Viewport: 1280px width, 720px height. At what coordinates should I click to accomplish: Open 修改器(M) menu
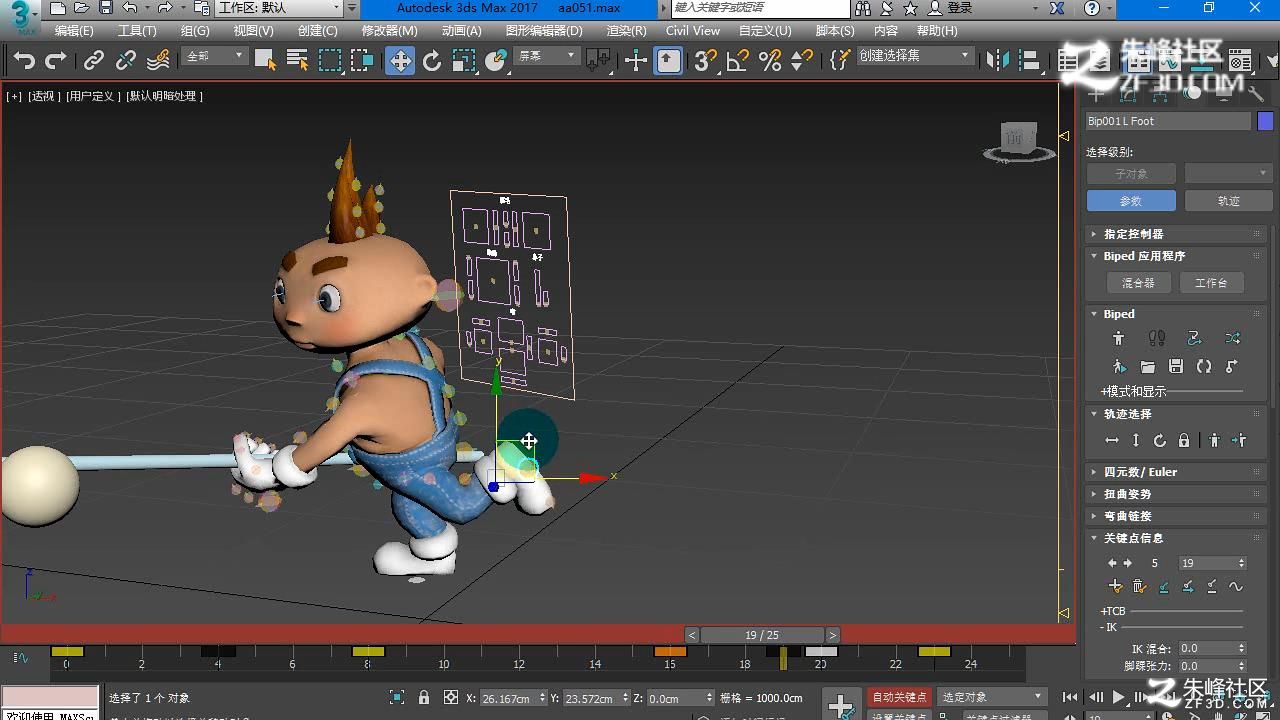point(390,31)
